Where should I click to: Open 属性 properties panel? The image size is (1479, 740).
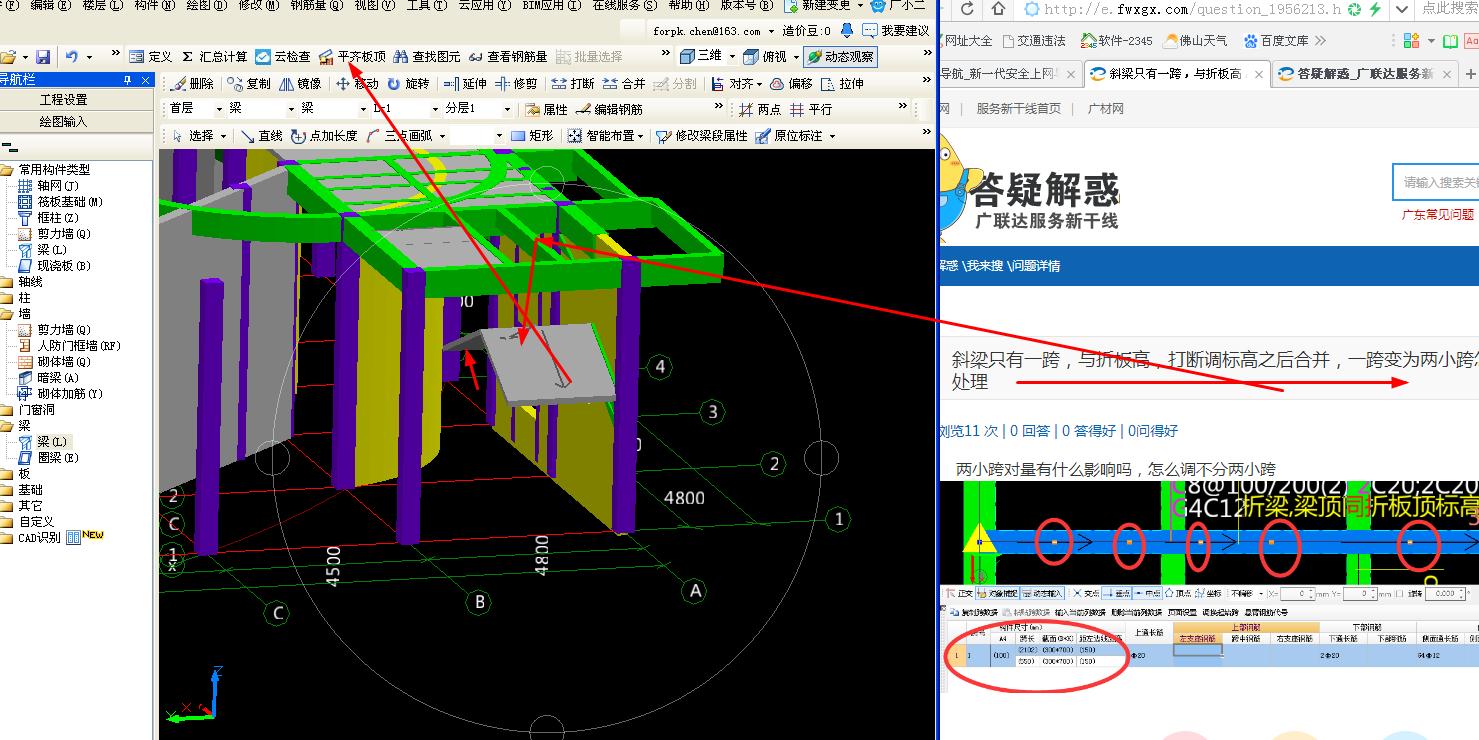click(x=546, y=109)
